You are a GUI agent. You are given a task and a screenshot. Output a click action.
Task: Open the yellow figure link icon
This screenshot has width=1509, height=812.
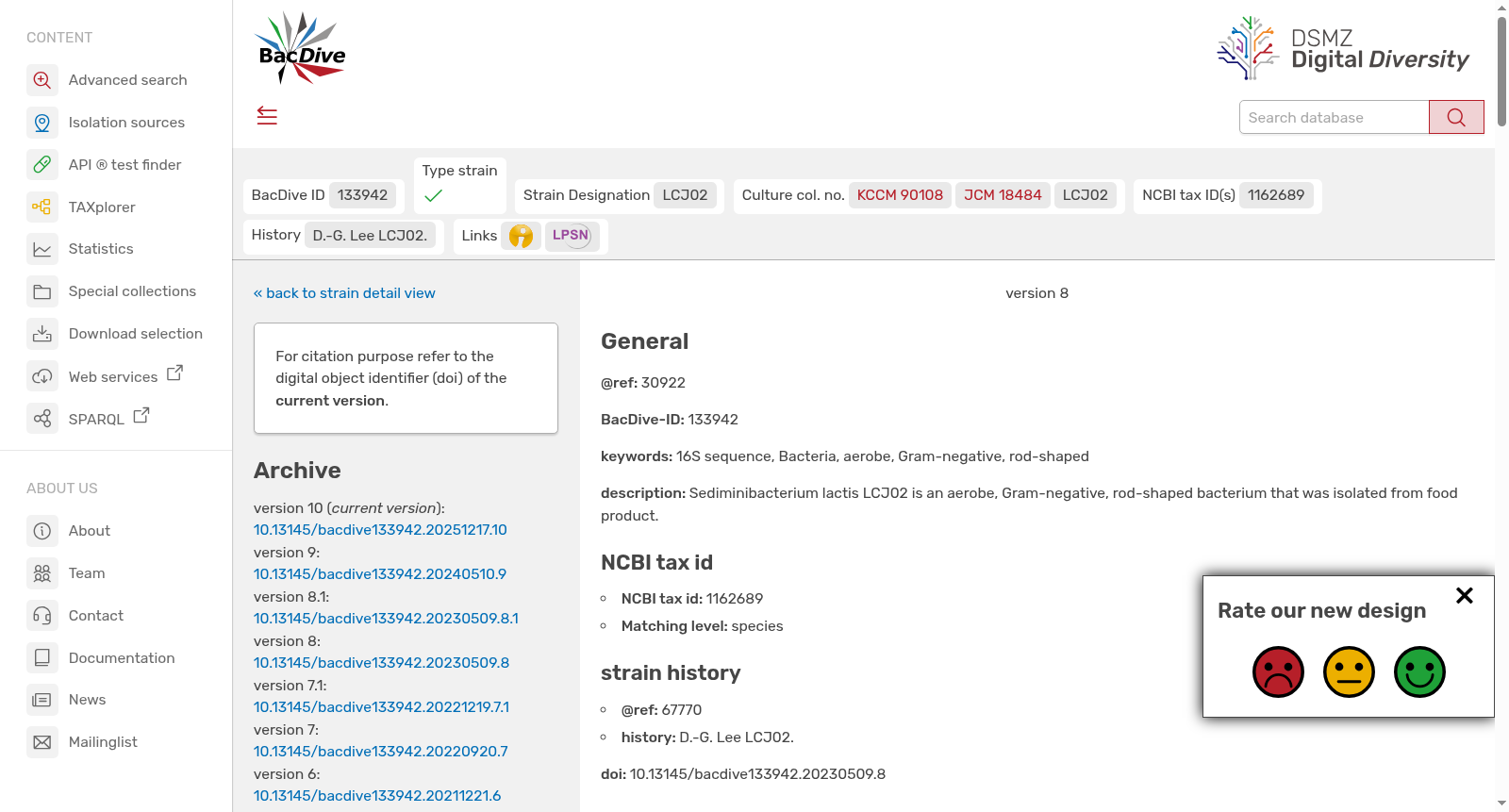coord(521,236)
